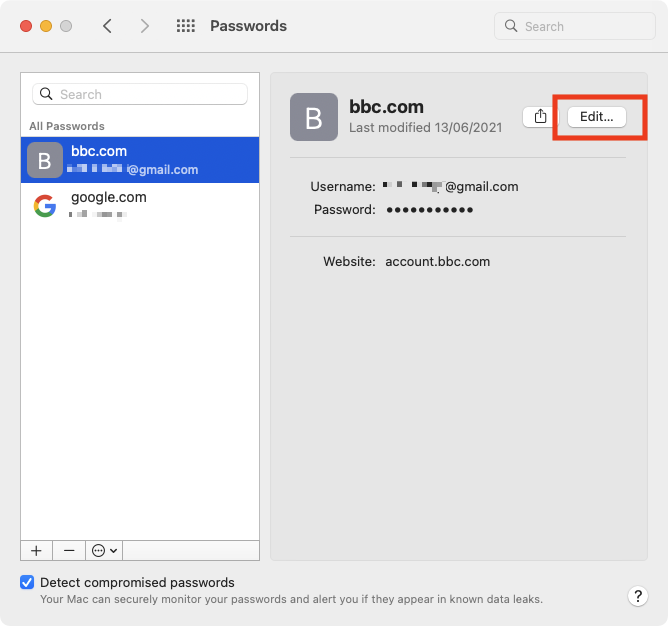Add a new password with plus button

[36, 551]
